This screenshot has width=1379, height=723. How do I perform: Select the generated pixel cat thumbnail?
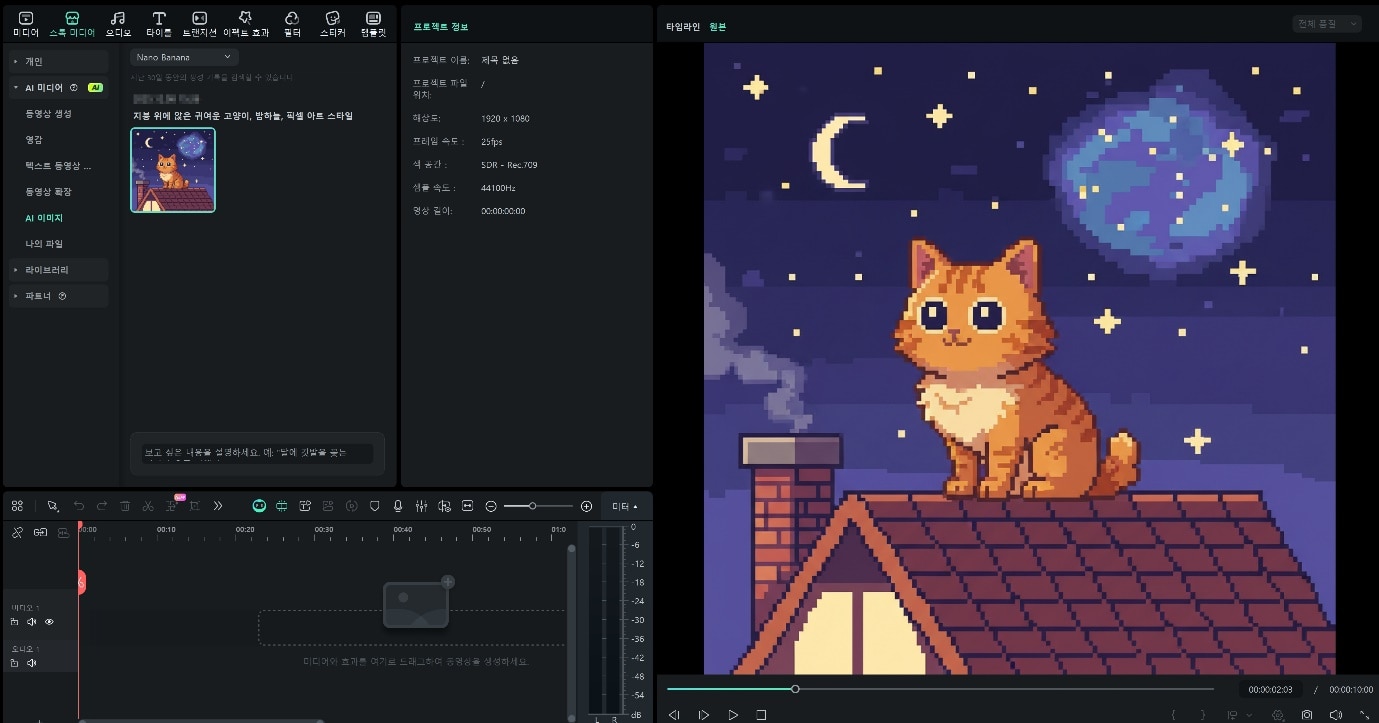click(173, 170)
